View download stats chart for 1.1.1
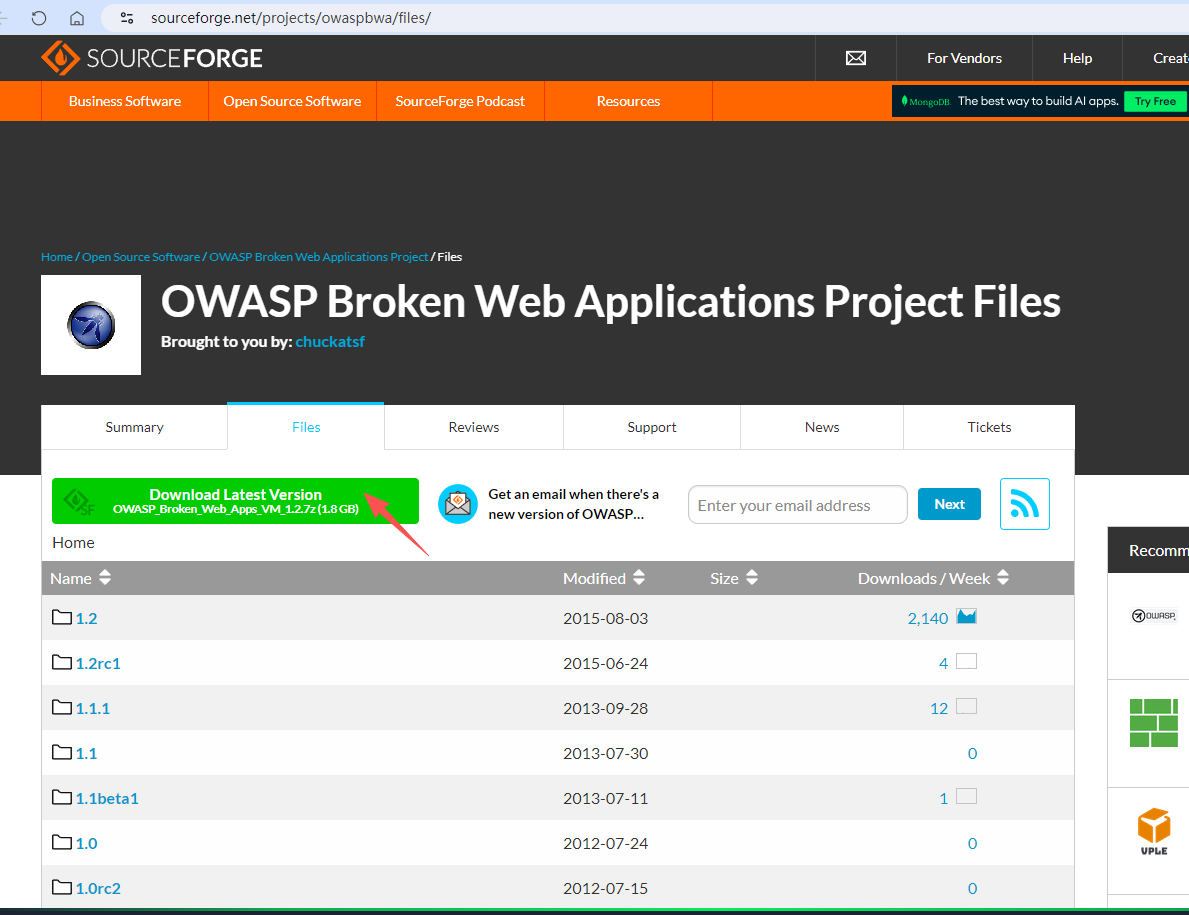The width and height of the screenshot is (1189, 915). pos(966,707)
